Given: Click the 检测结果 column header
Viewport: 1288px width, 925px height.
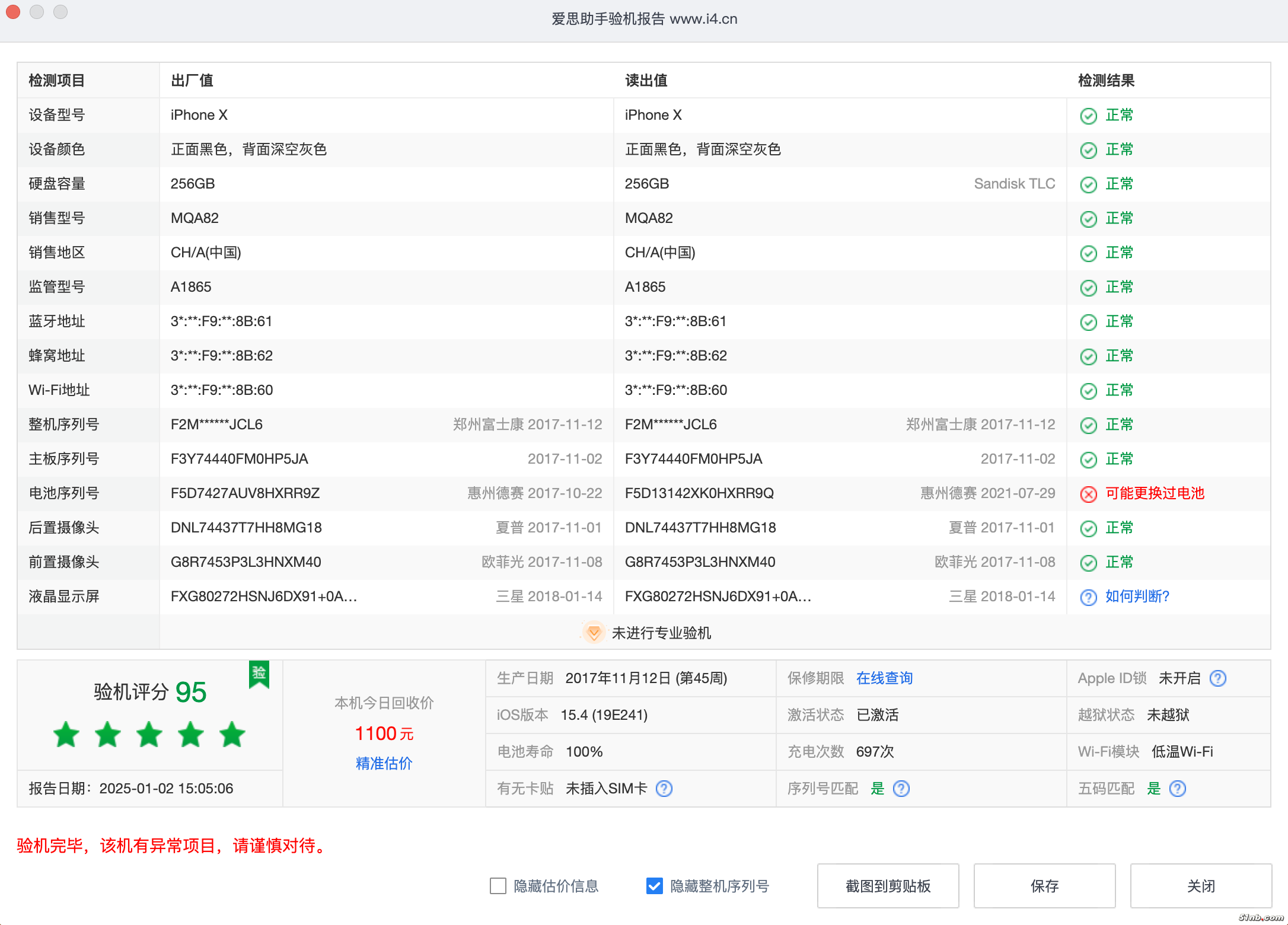Looking at the screenshot, I should [1106, 81].
